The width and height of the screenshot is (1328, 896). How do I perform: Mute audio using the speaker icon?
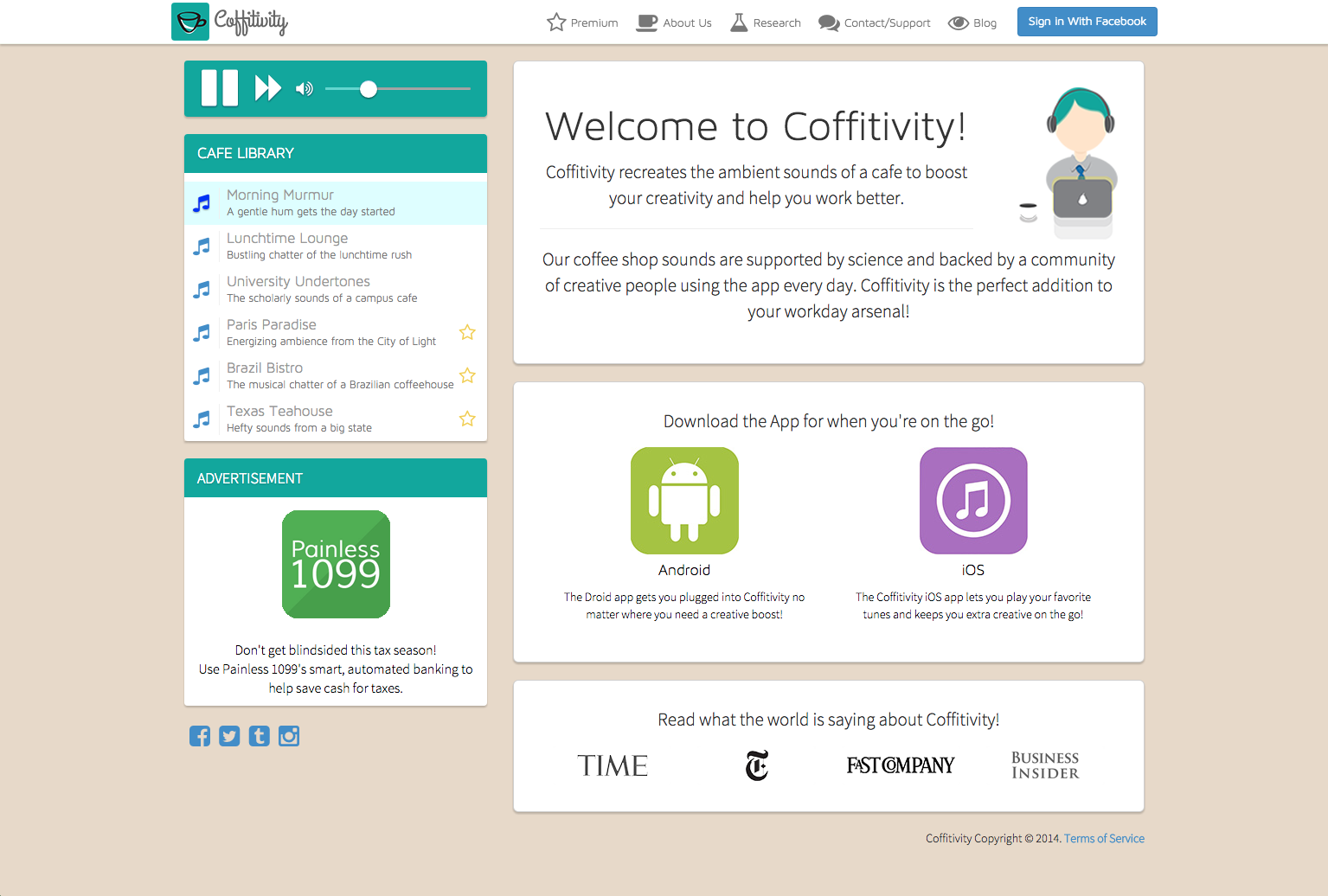point(305,88)
